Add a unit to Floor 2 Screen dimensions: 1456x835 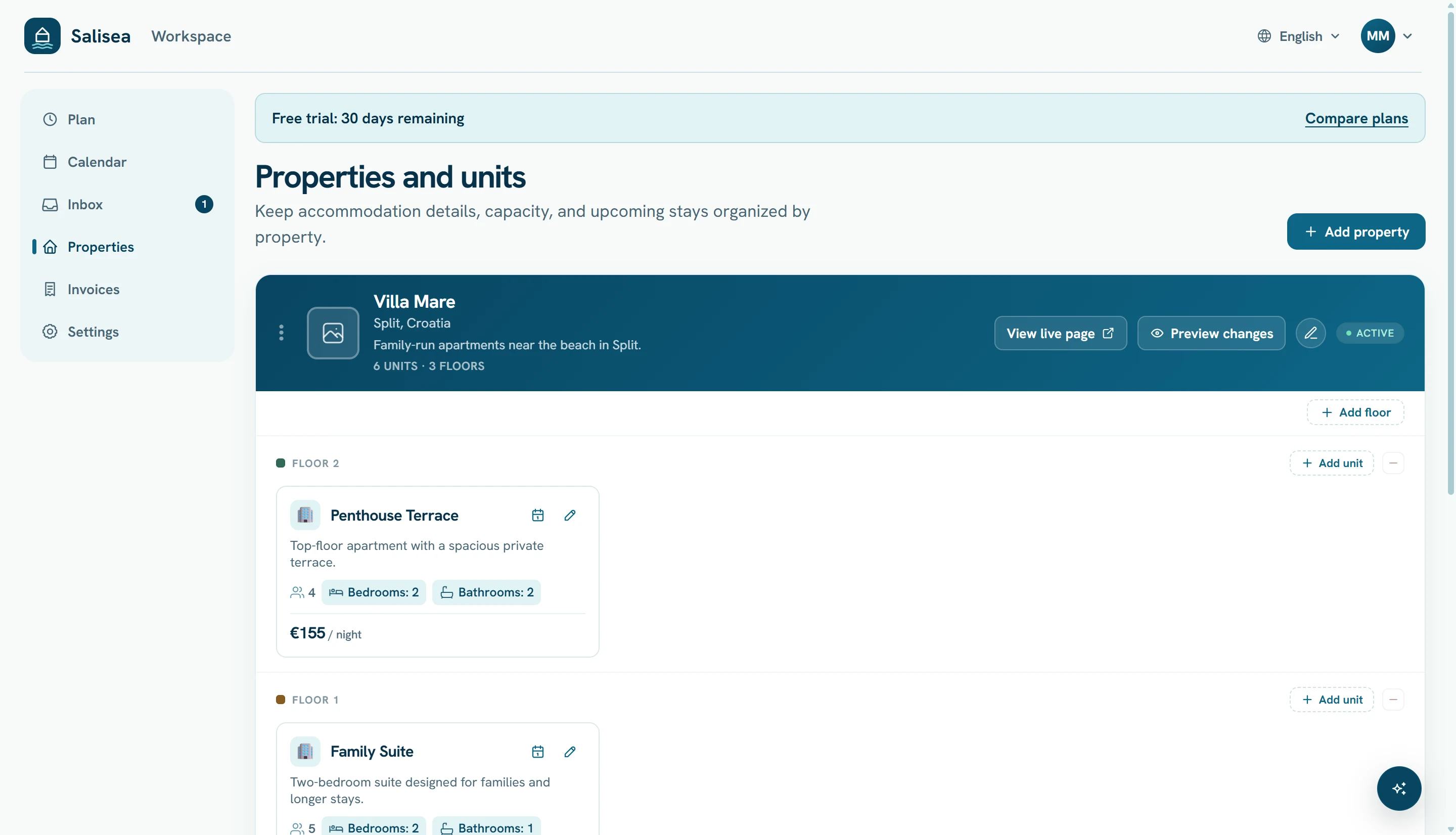pyautogui.click(x=1332, y=463)
